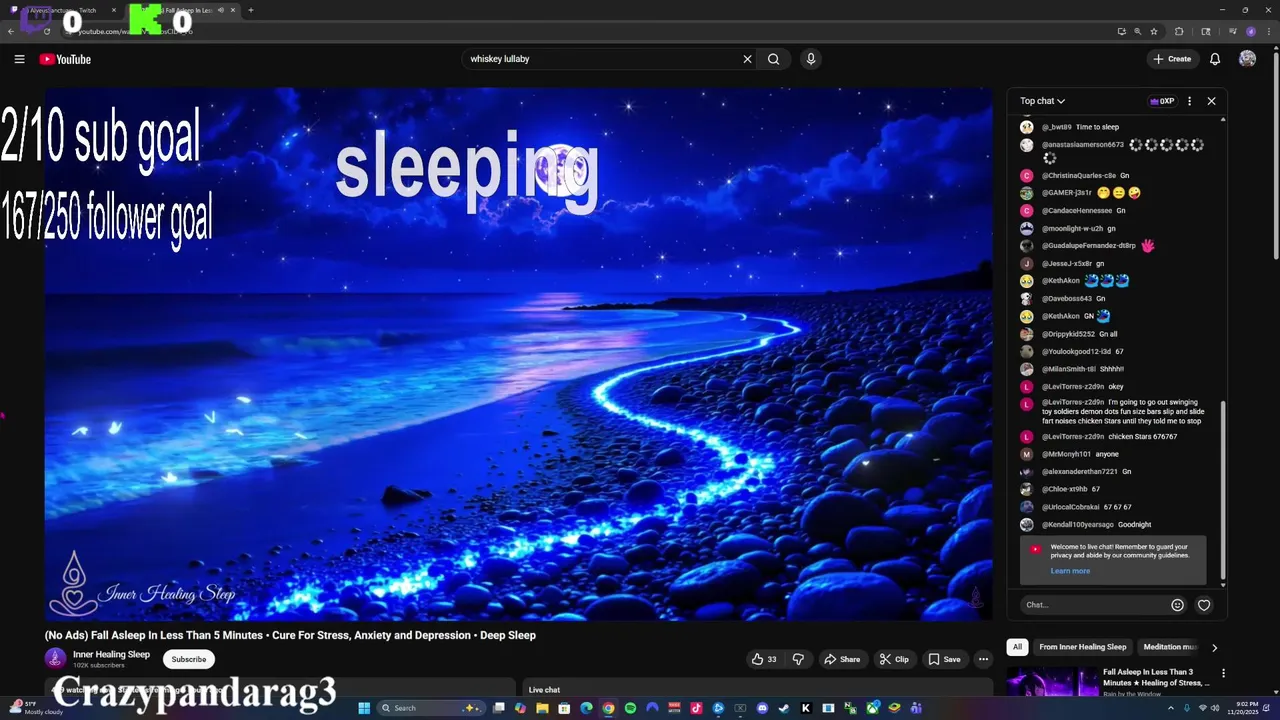The height and width of the screenshot is (720, 1280).
Task: Follow the Learn more chat guidelines link
Action: point(1070,571)
